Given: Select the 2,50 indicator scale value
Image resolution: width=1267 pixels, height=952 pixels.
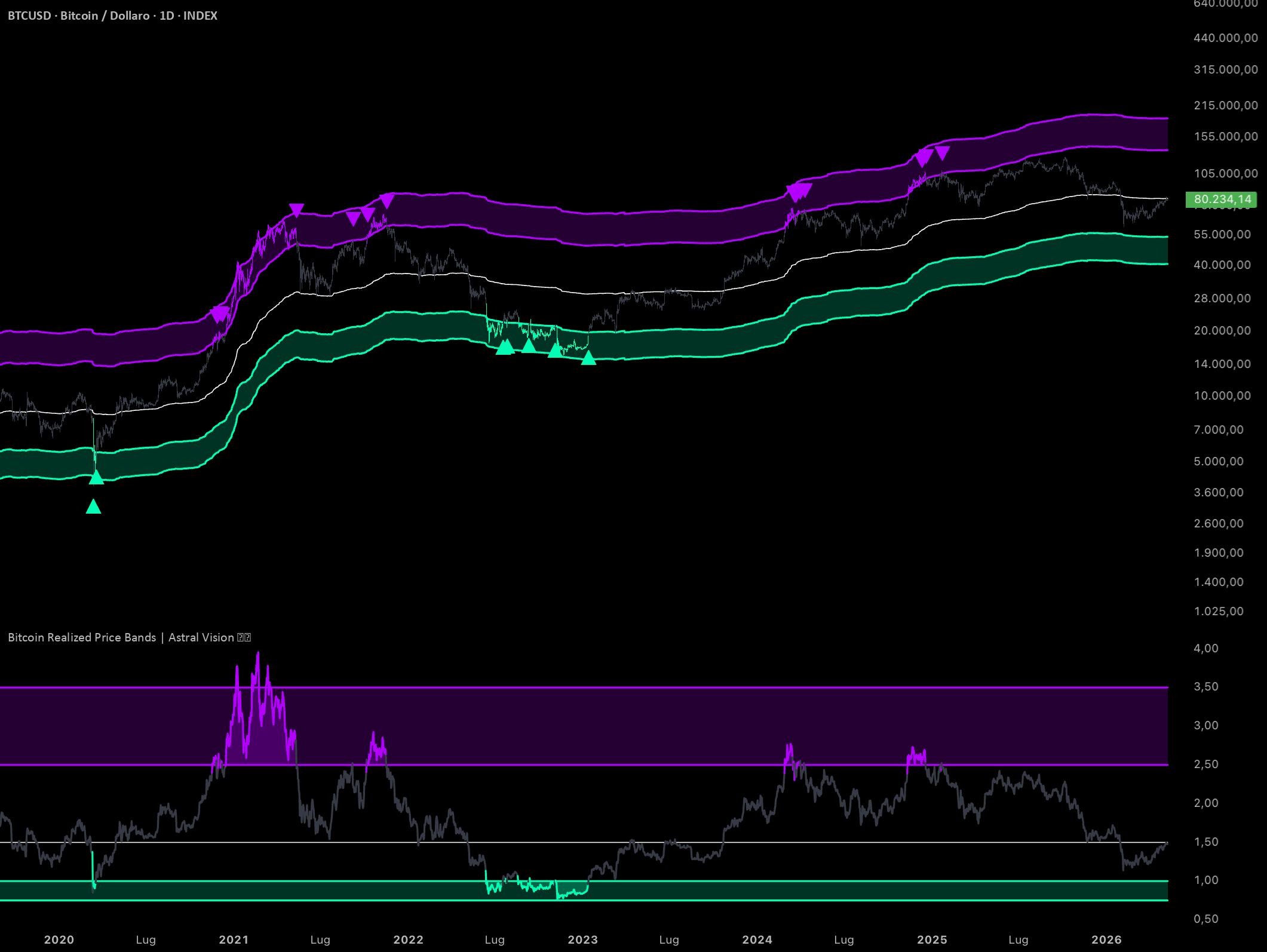Looking at the screenshot, I should click(1206, 764).
